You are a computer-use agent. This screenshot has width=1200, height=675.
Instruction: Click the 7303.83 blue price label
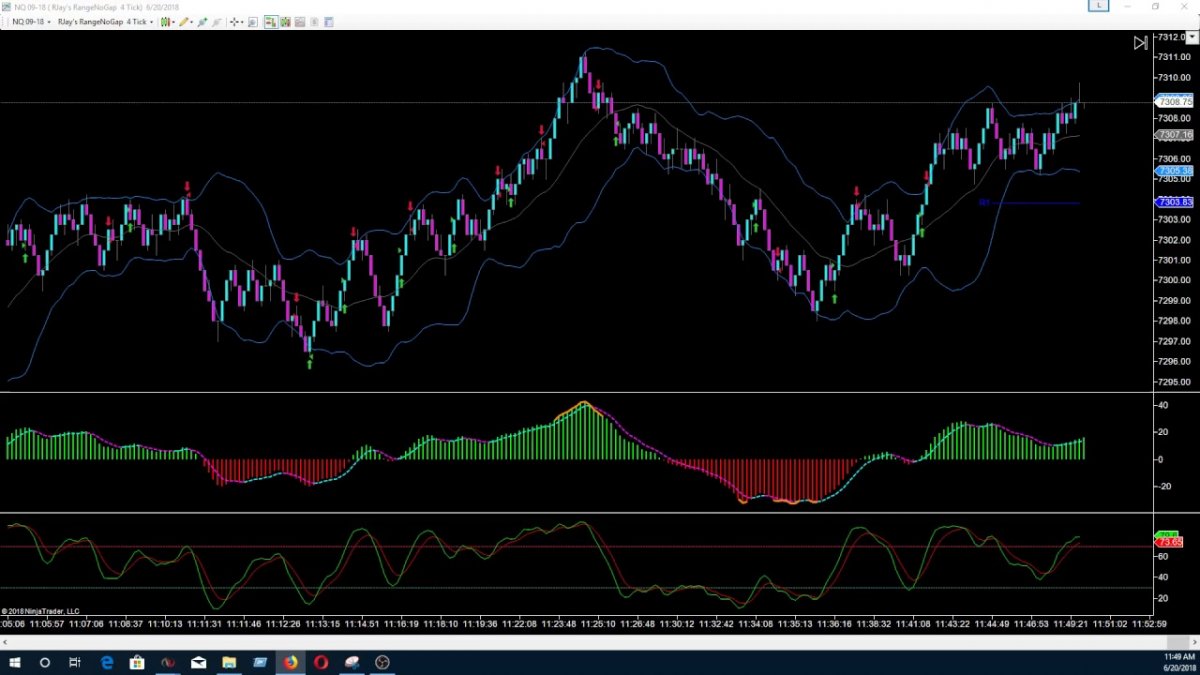pyautogui.click(x=1174, y=203)
